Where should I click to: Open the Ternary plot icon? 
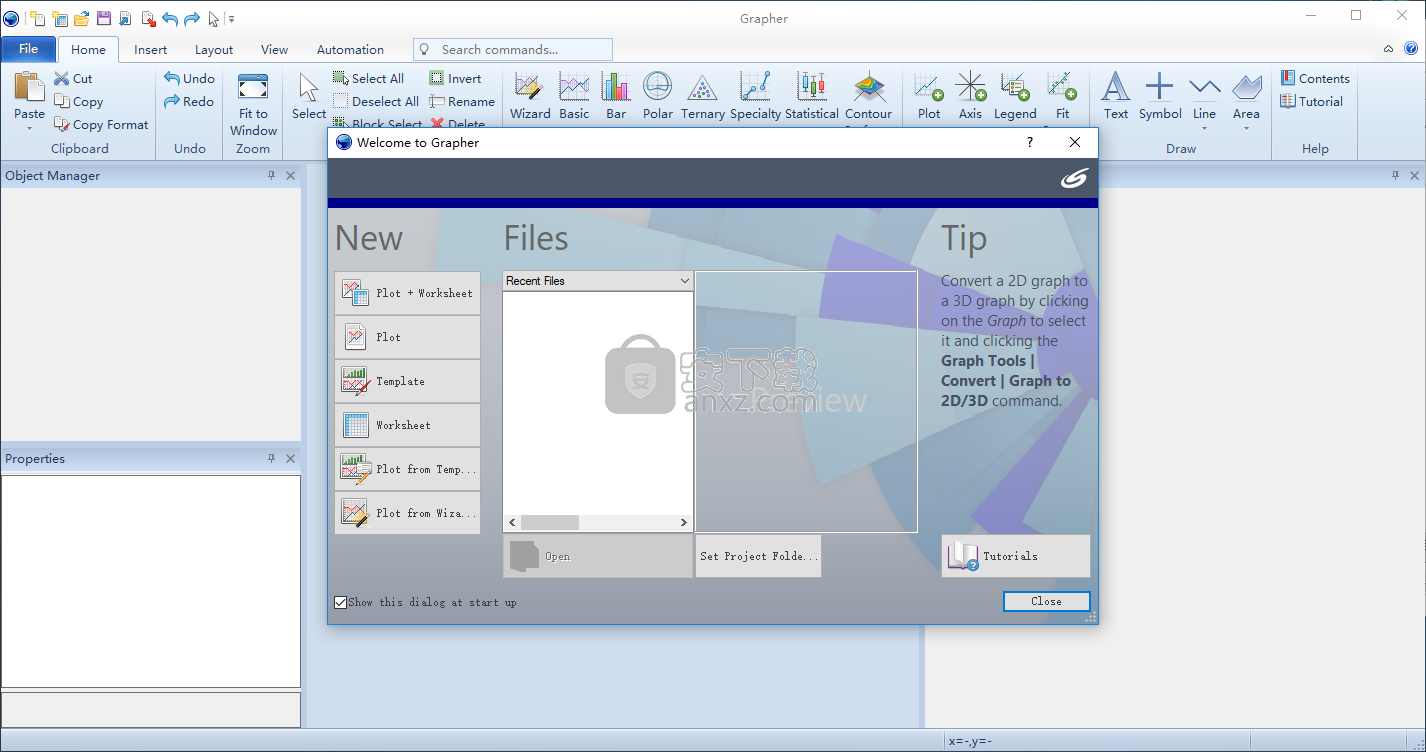[702, 87]
